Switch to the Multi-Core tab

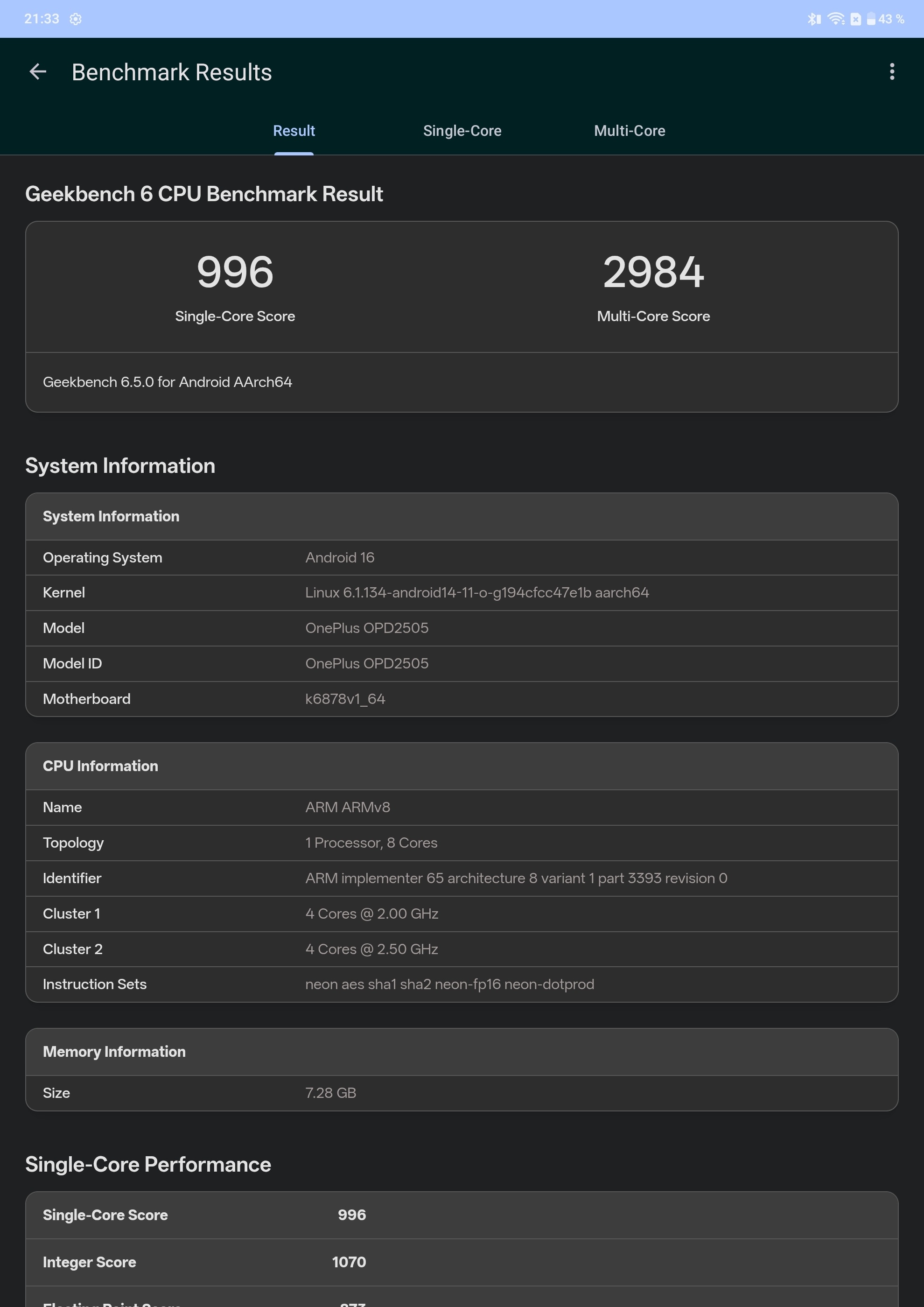click(x=629, y=130)
